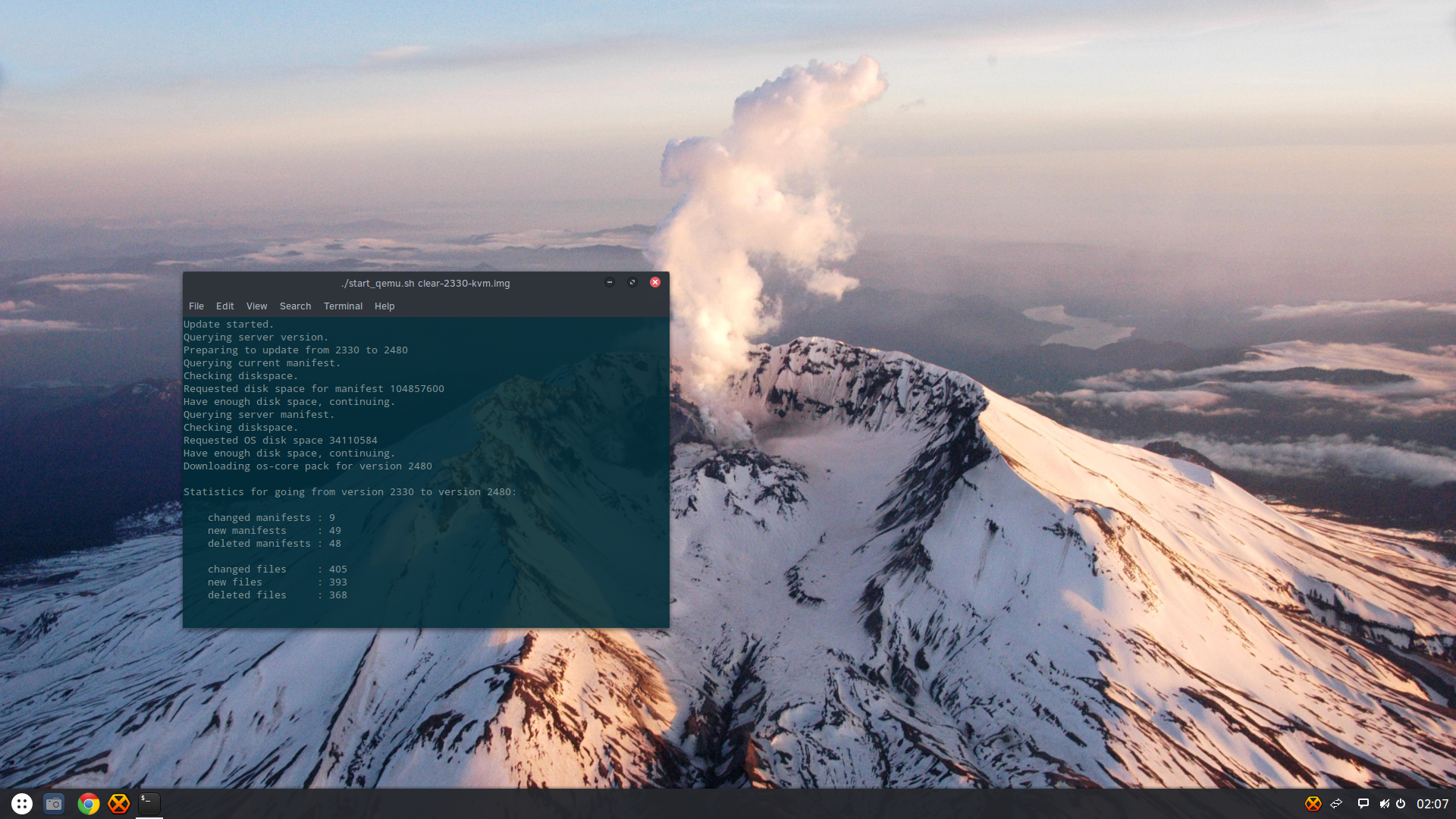Click the 'Querying current manifest.' line

(x=262, y=363)
